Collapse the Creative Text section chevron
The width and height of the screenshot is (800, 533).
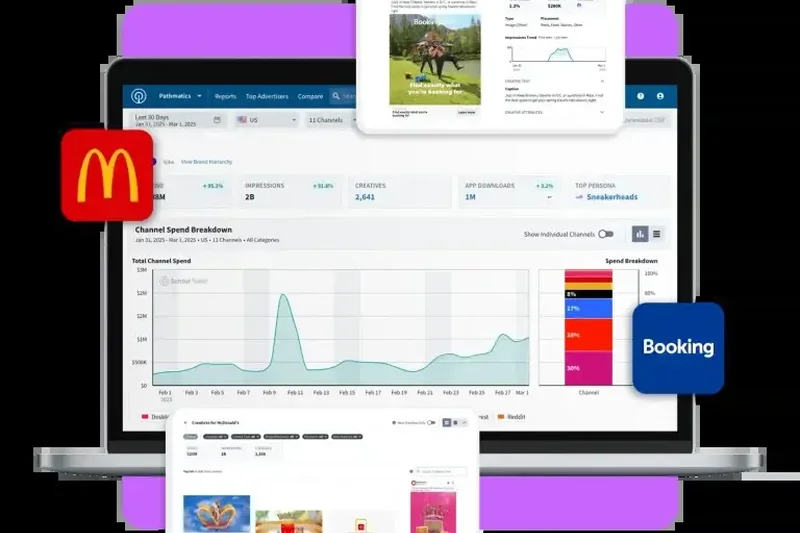(602, 81)
